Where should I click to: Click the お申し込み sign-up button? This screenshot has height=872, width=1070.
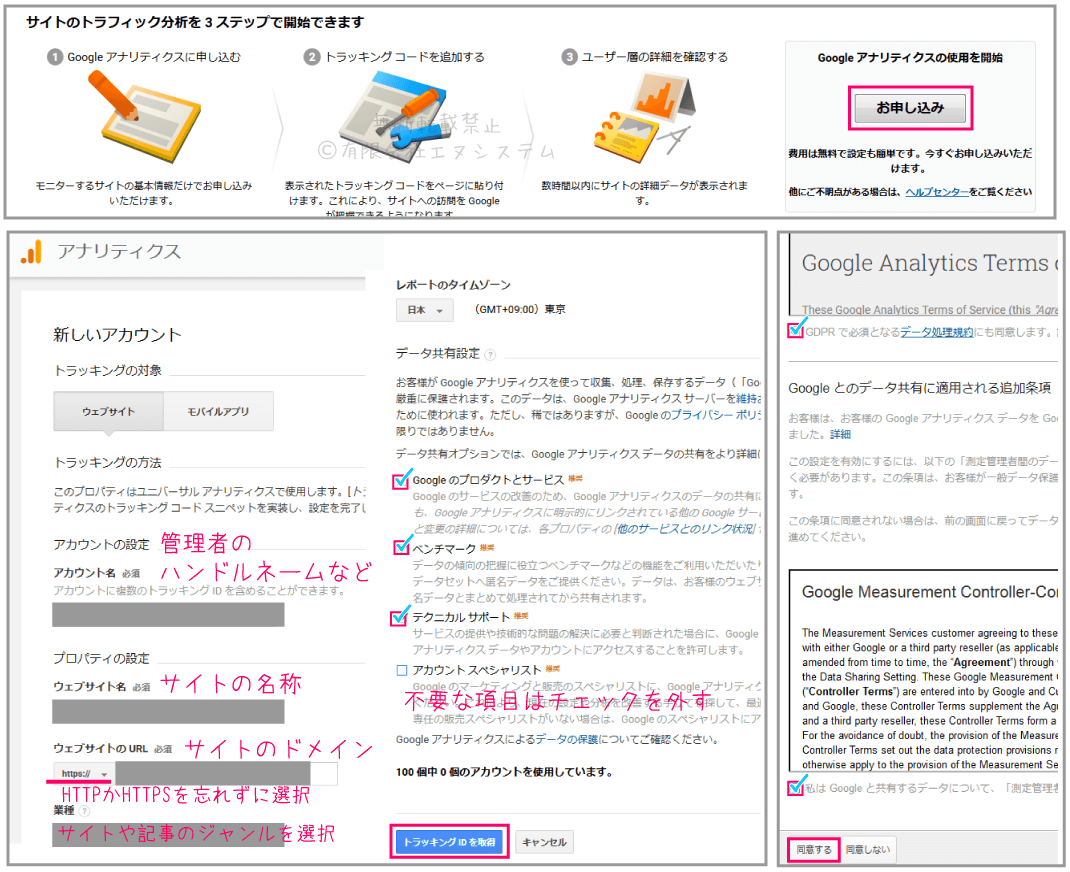[910, 108]
